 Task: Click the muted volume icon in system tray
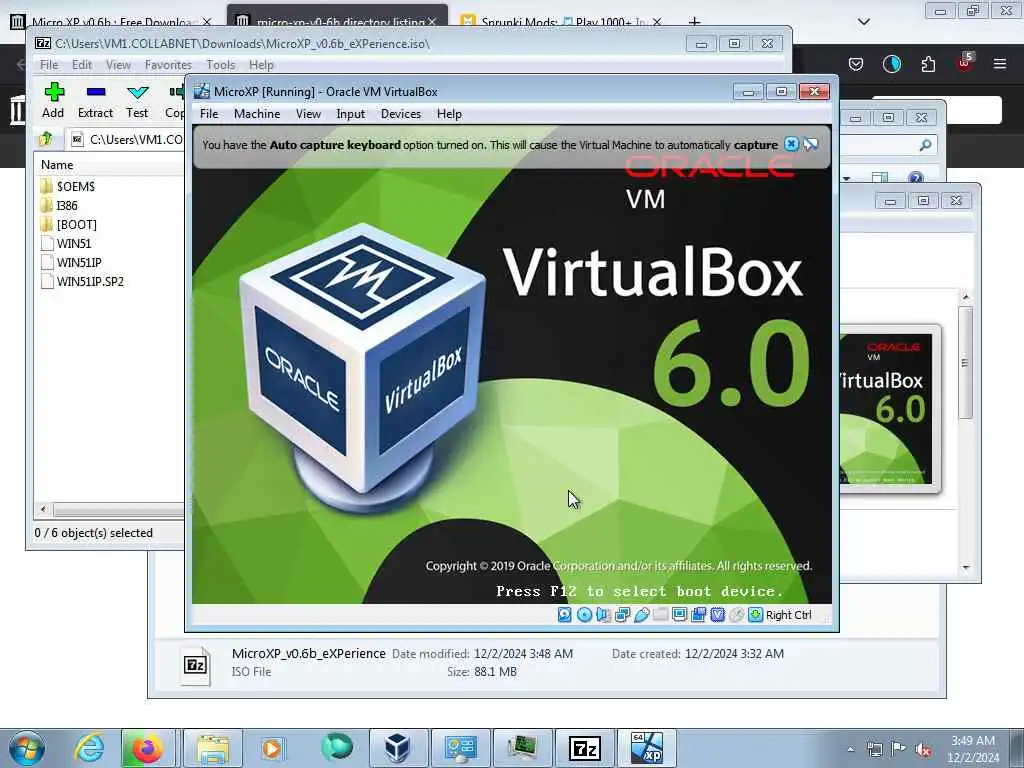coord(923,749)
